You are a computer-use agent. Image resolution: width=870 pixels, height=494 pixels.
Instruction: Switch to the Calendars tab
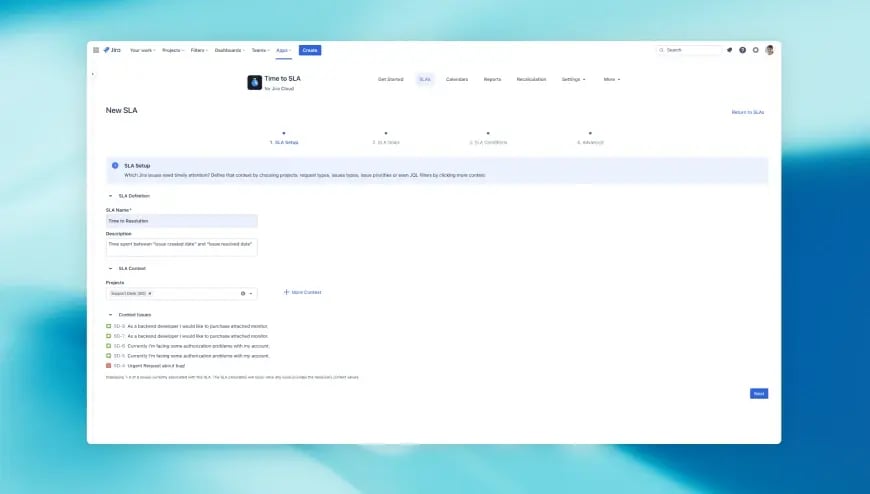[457, 79]
